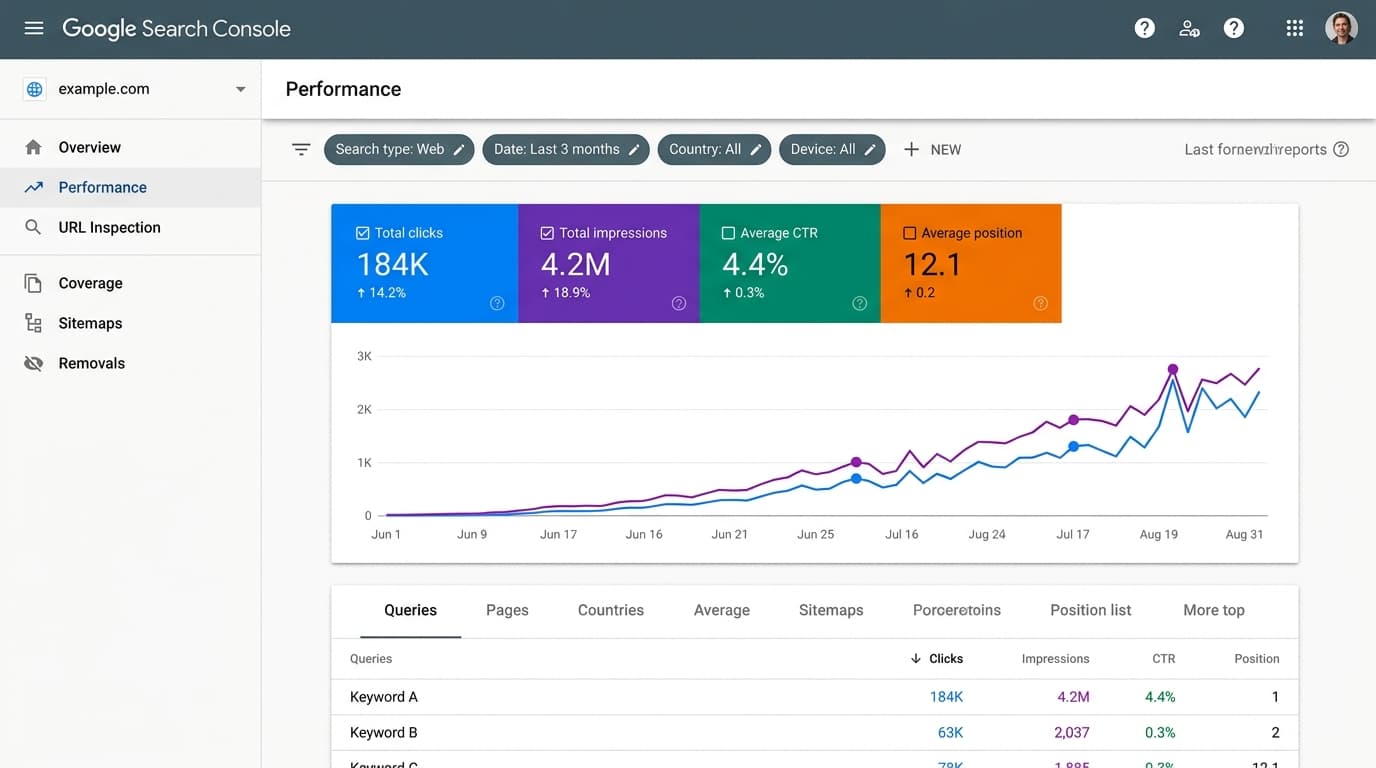Toggle the Total clicks checkbox

[x=363, y=233]
